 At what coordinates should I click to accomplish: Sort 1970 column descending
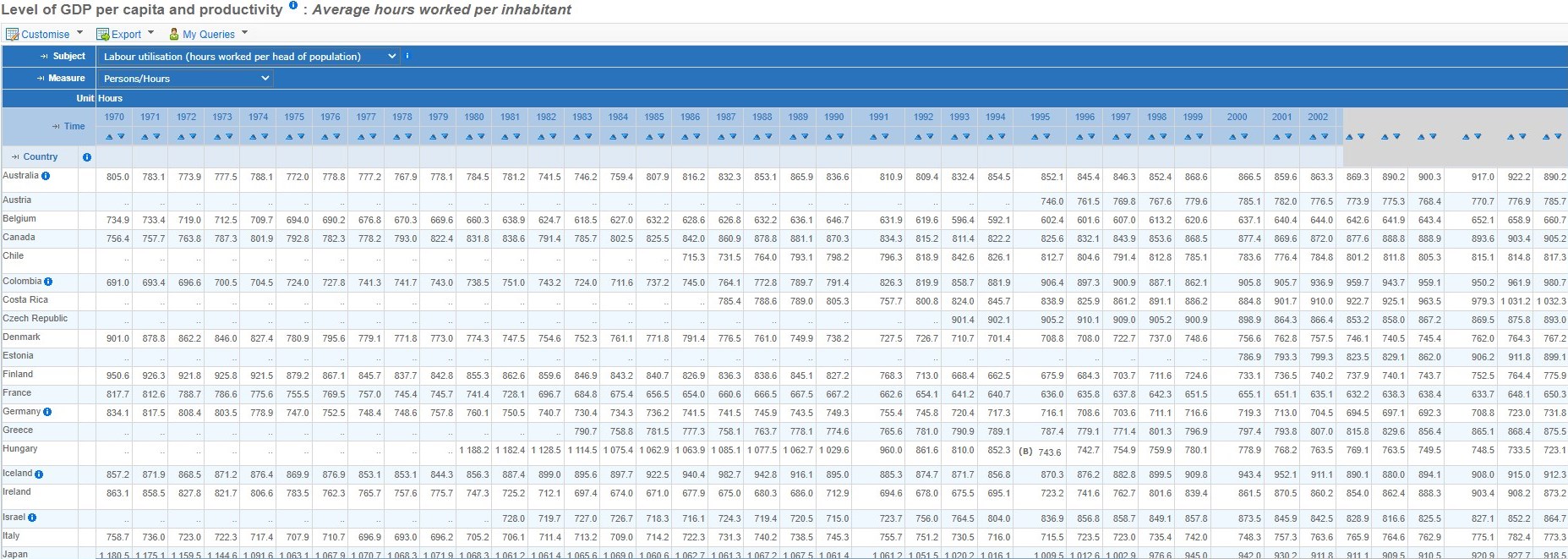click(121, 137)
